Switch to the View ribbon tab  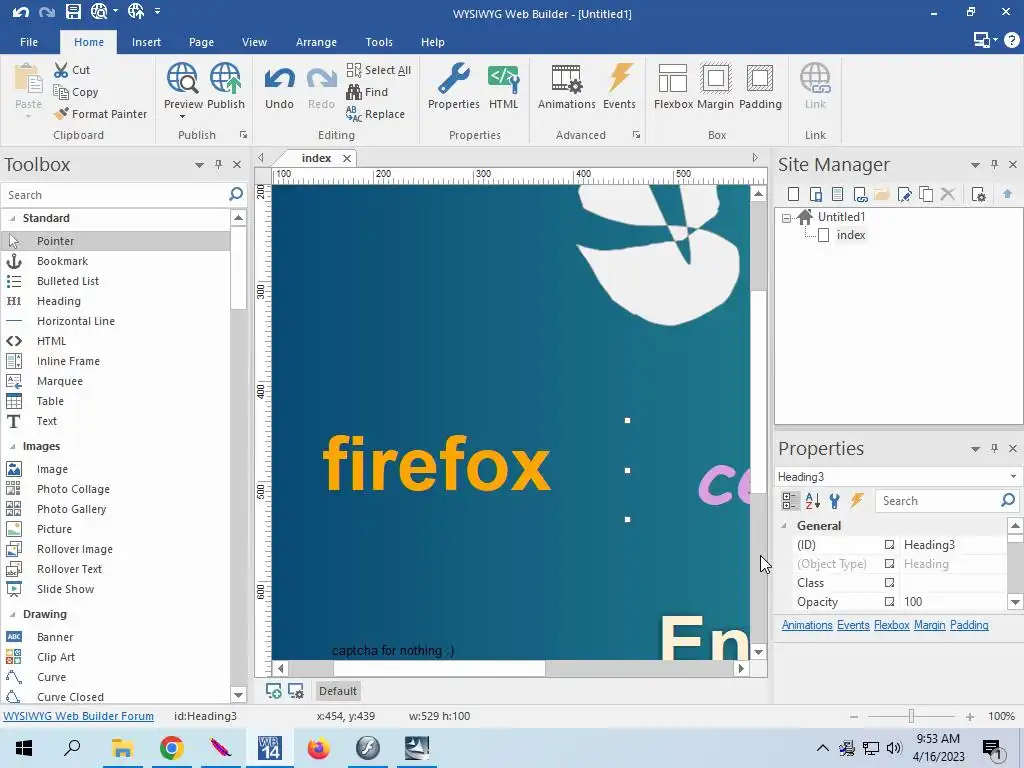click(254, 42)
